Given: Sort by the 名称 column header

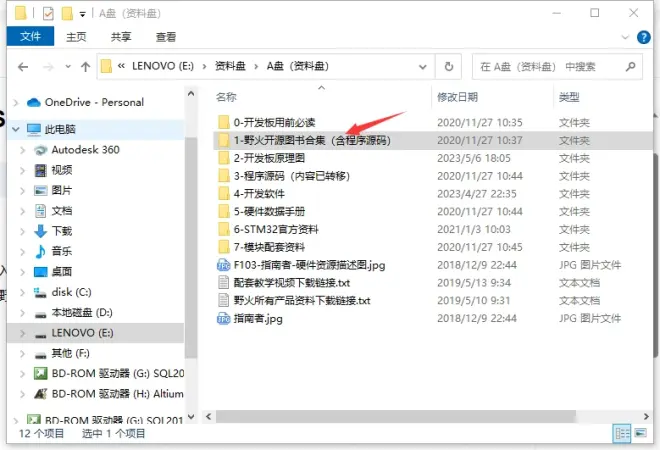Looking at the screenshot, I should [x=226, y=97].
